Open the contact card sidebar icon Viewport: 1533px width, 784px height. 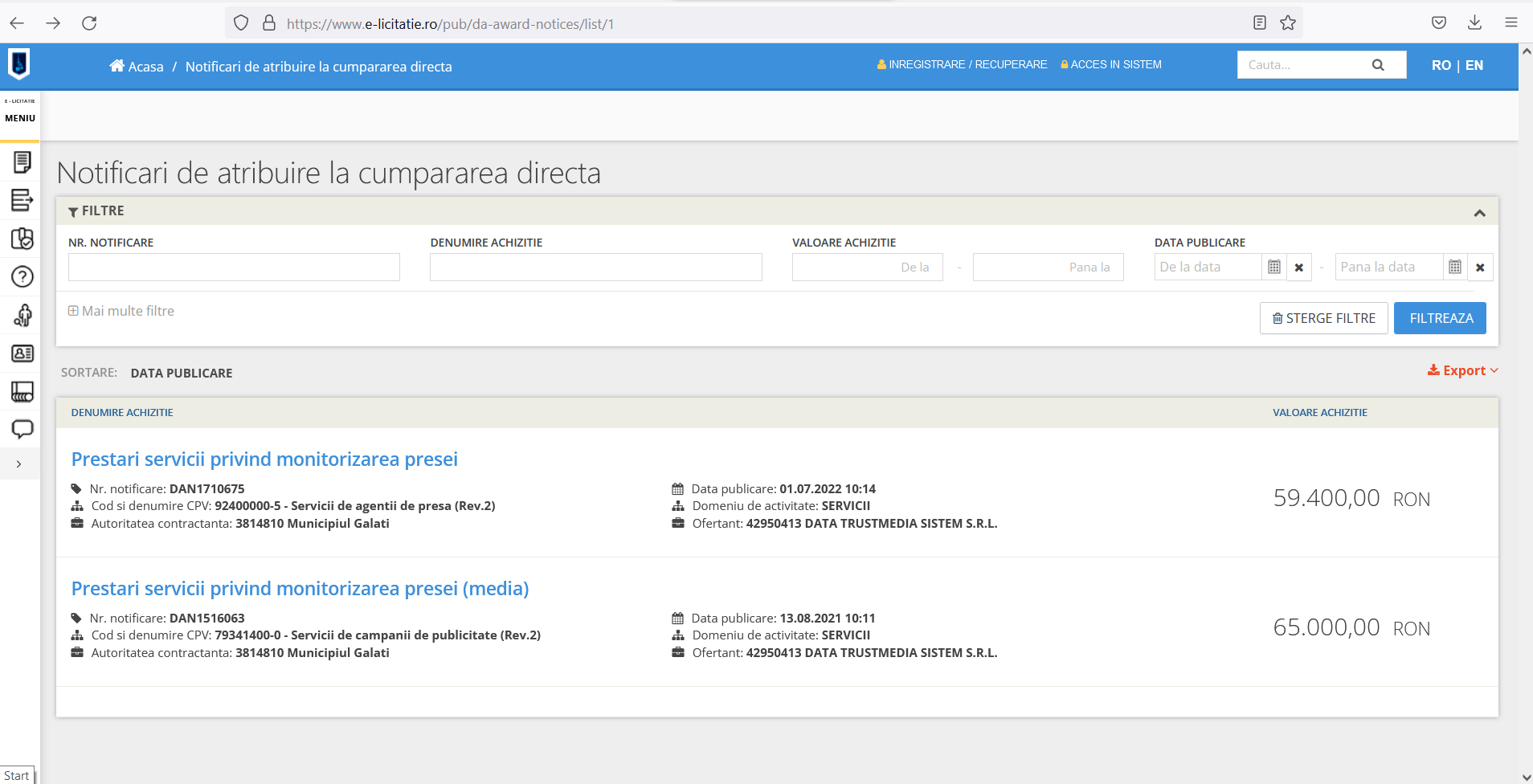(22, 353)
